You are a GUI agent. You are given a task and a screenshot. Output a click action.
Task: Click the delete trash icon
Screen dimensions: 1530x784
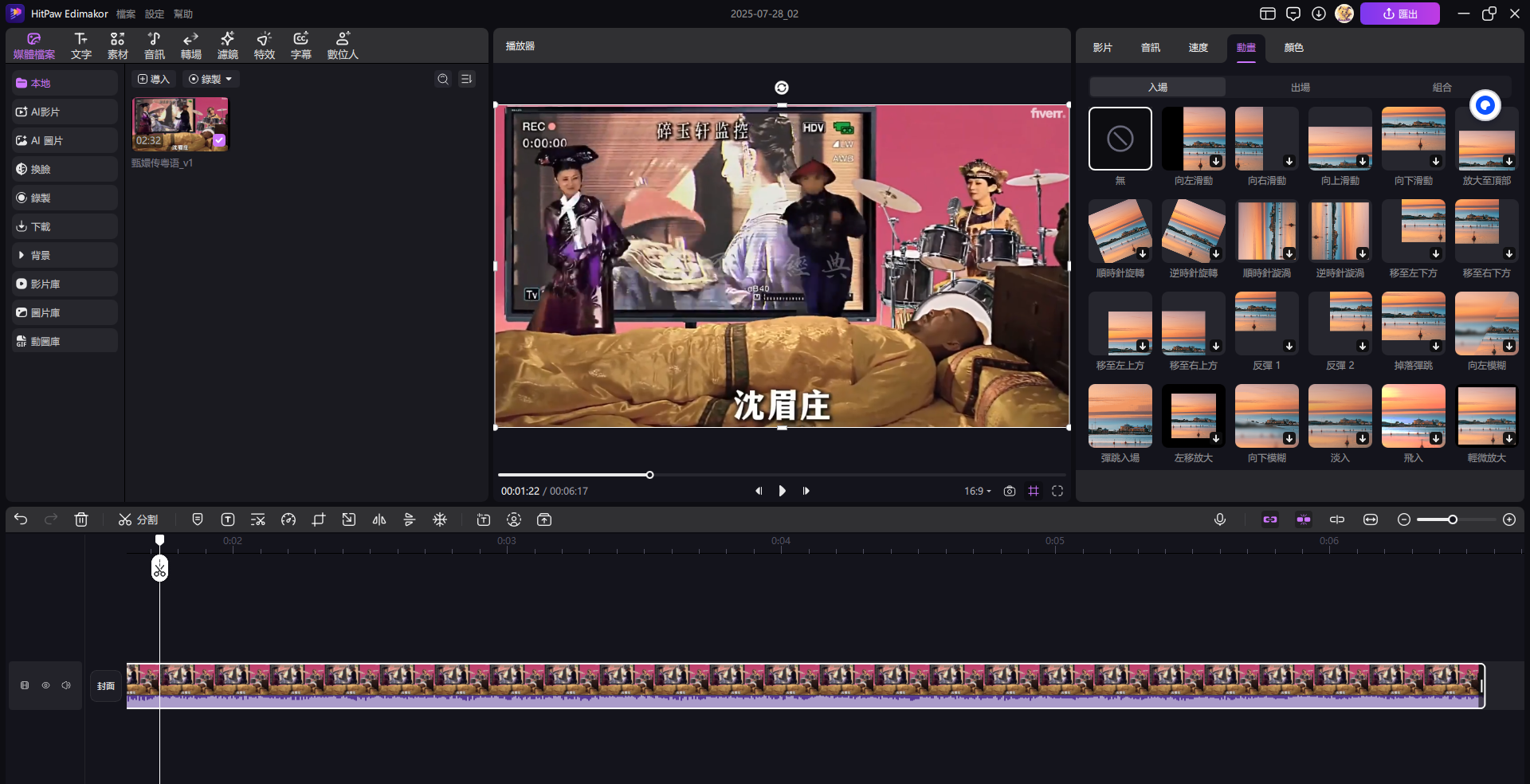81,519
